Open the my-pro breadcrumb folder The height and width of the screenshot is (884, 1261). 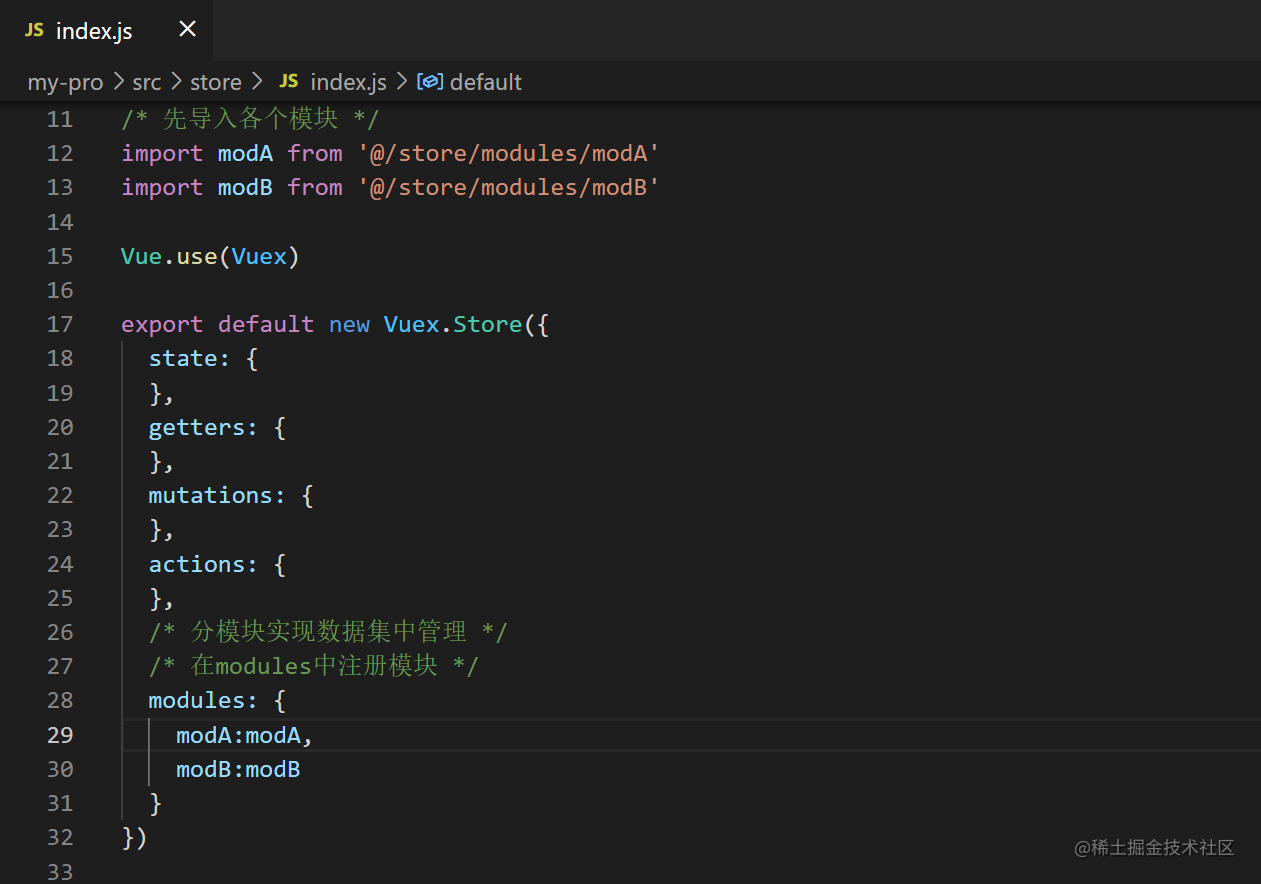point(65,82)
